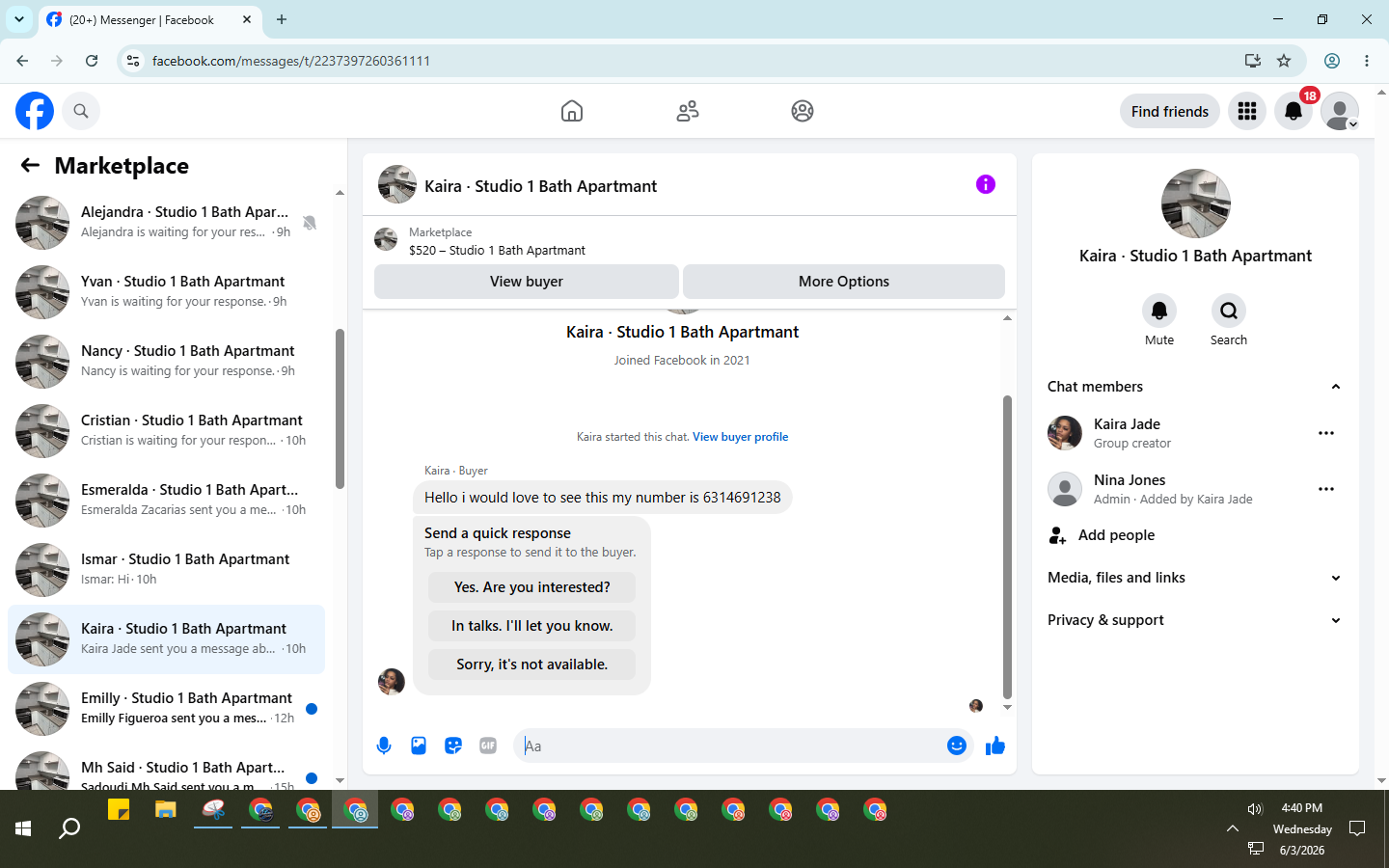Attach a photo with the image icon
The image size is (1389, 868).
click(419, 746)
